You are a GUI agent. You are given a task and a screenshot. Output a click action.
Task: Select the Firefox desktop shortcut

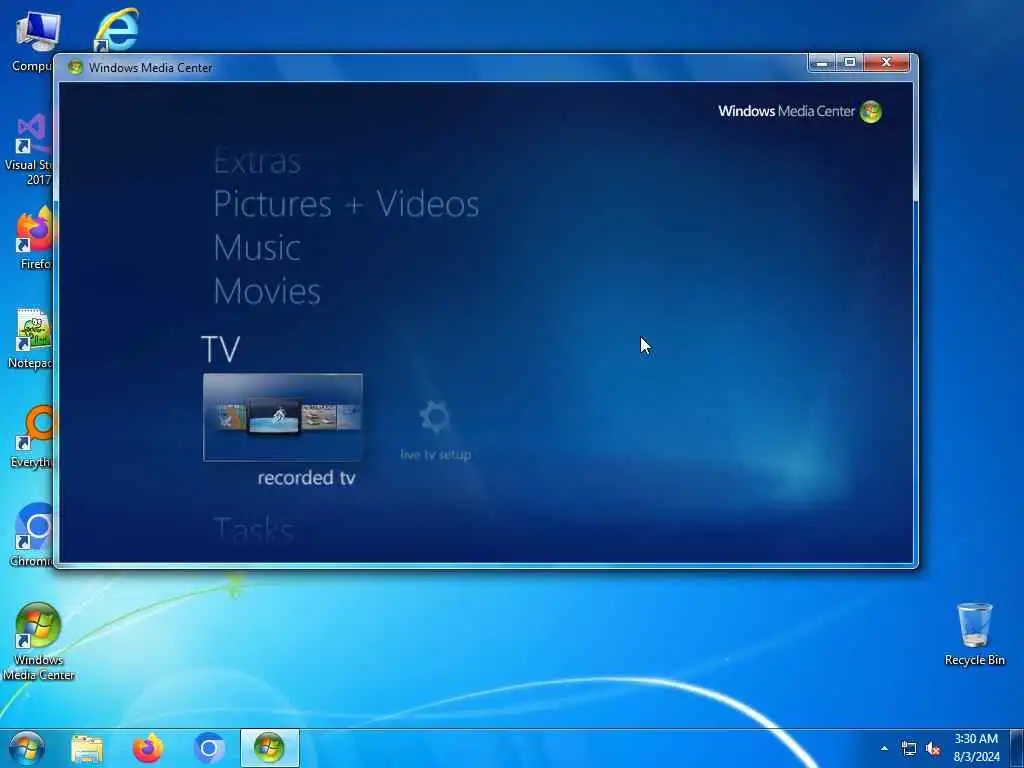point(34,238)
